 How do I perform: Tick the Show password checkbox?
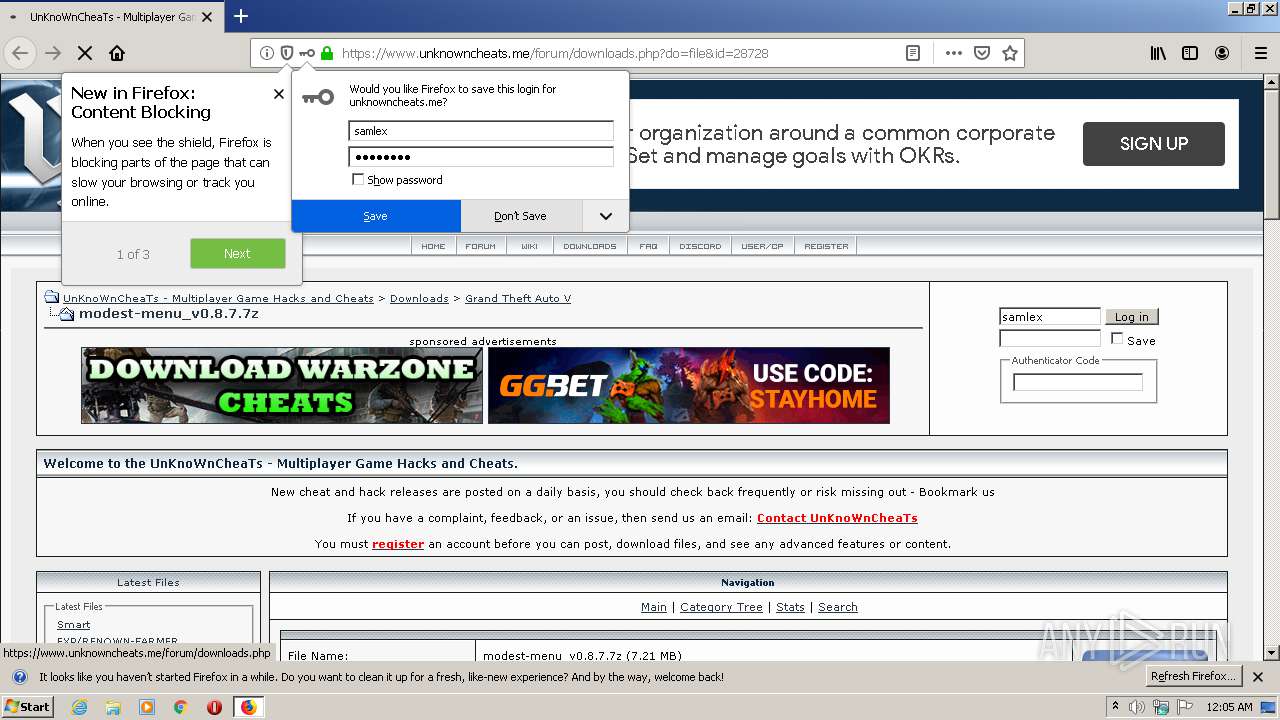pyautogui.click(x=358, y=180)
